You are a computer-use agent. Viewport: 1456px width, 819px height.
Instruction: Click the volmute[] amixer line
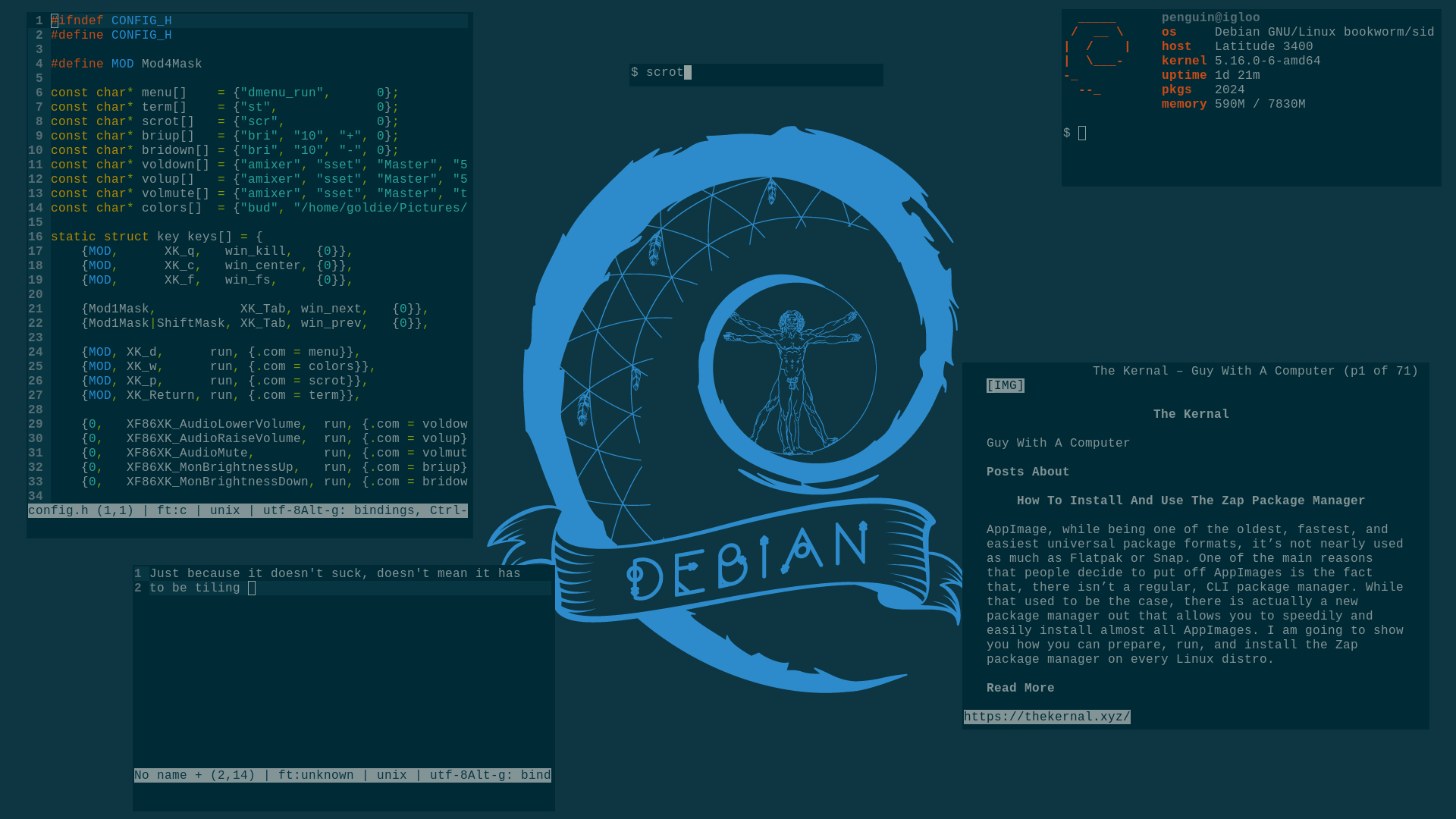259,194
